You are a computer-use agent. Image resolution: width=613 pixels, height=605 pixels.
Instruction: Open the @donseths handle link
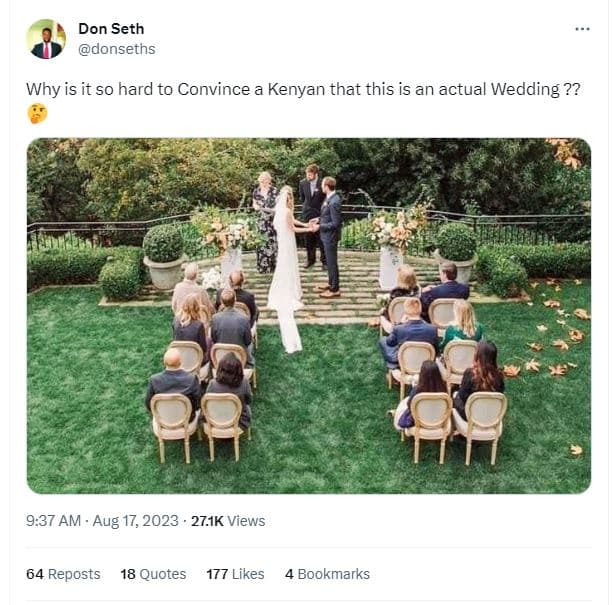(x=116, y=49)
